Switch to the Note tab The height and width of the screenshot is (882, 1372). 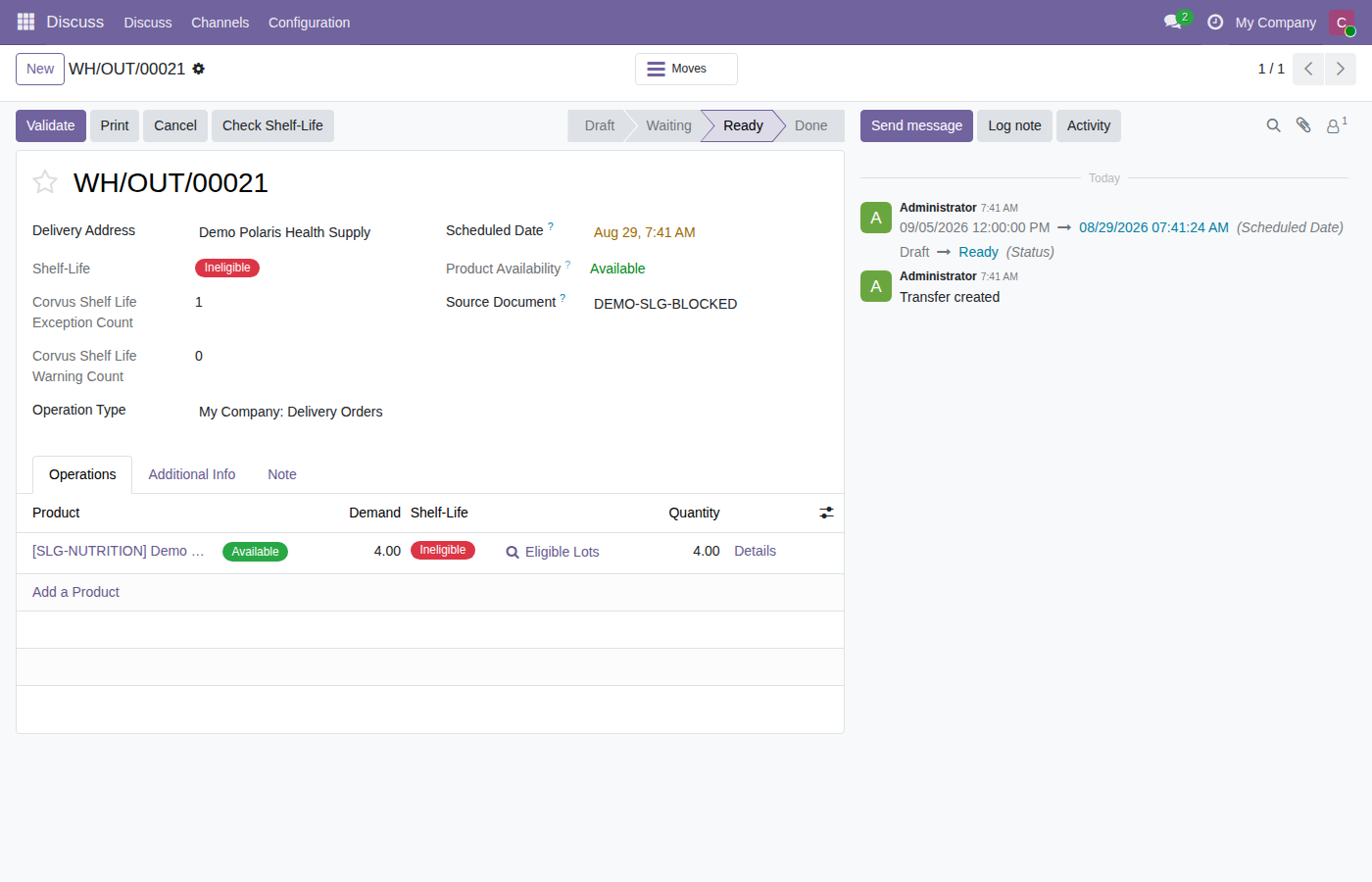point(282,474)
